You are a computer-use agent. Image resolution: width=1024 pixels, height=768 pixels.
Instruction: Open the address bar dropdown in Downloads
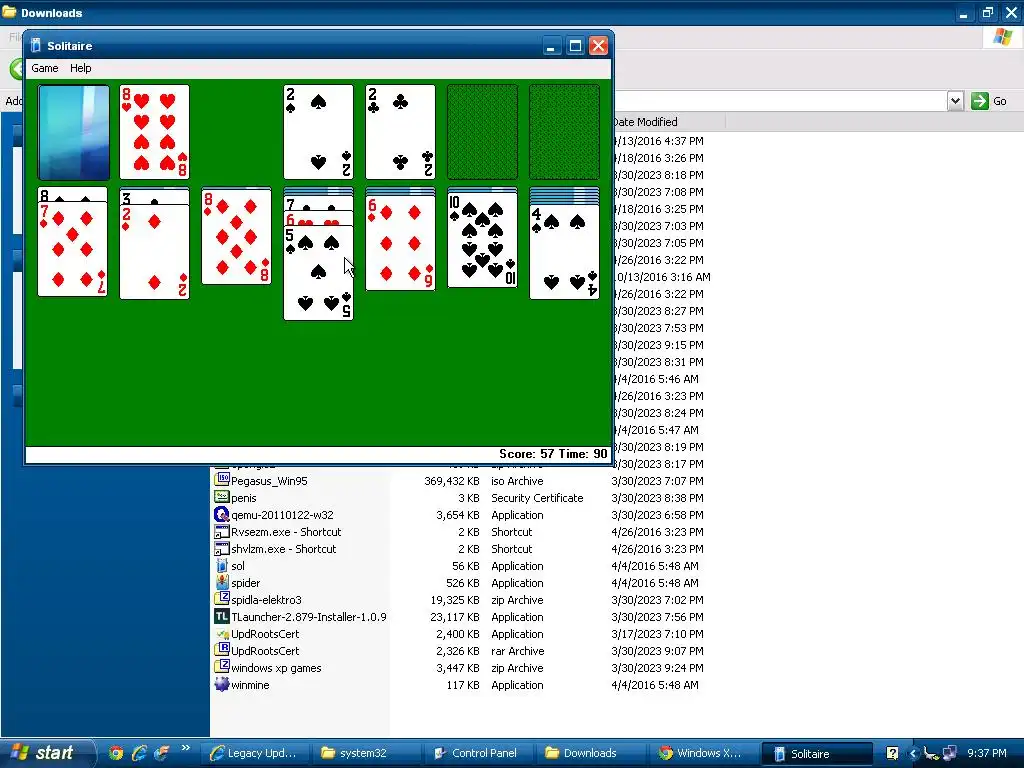tap(955, 101)
